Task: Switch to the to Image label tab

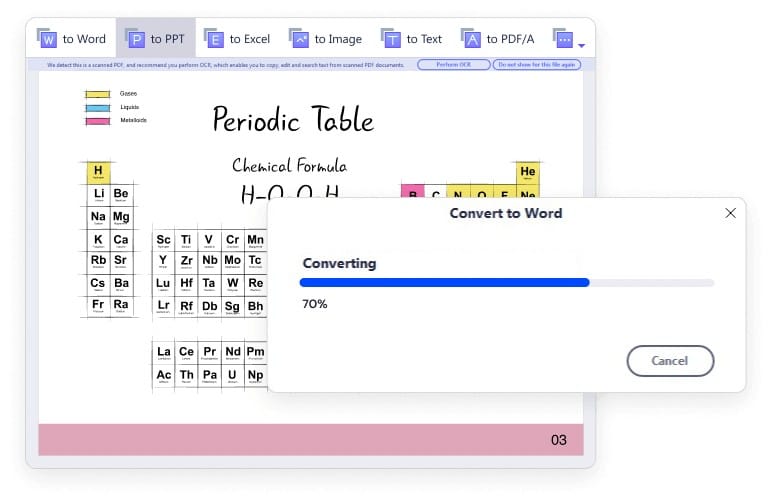Action: [338, 39]
